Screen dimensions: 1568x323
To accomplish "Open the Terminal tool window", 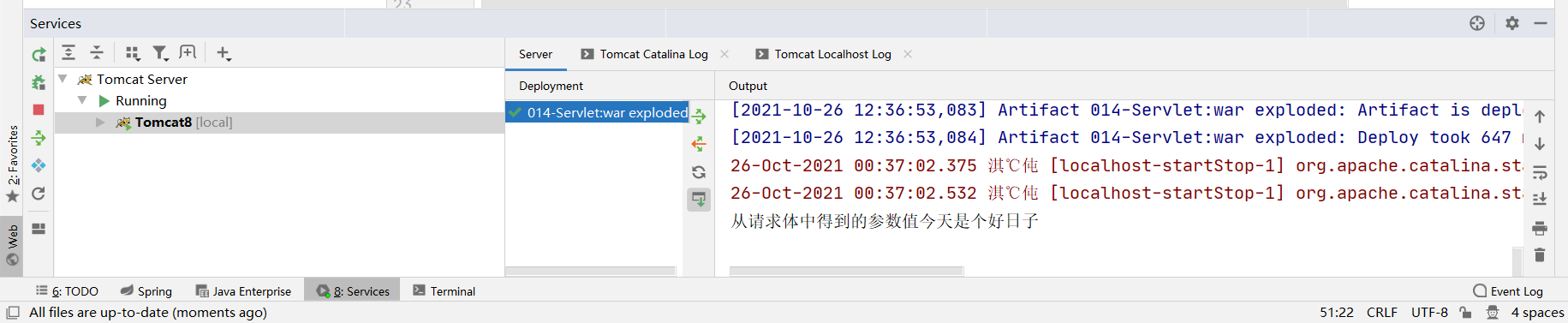I will click(444, 291).
